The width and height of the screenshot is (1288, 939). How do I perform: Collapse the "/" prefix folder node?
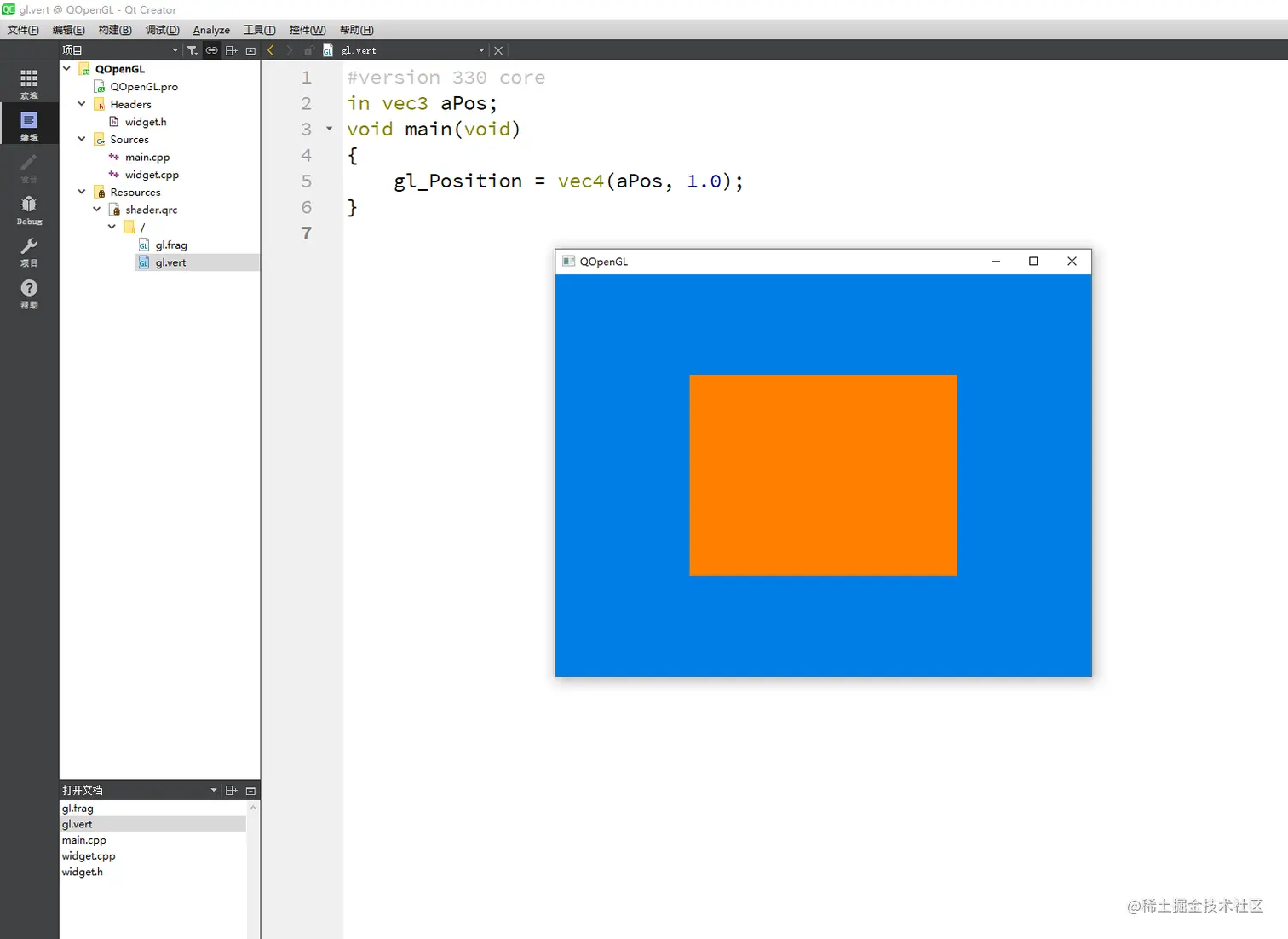click(112, 227)
